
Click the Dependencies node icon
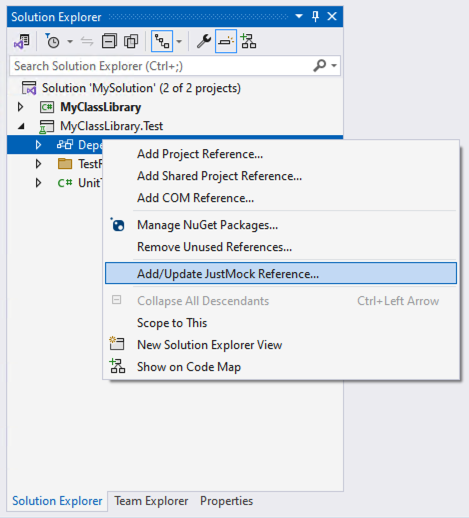(65, 145)
